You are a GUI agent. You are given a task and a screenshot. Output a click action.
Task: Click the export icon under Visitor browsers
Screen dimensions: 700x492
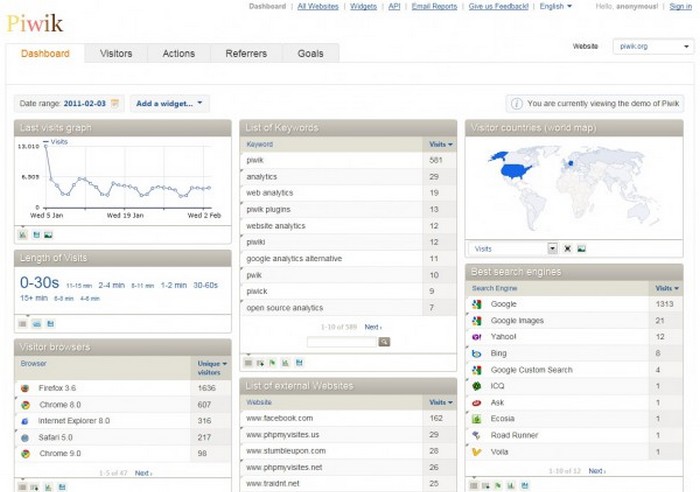pos(62,487)
